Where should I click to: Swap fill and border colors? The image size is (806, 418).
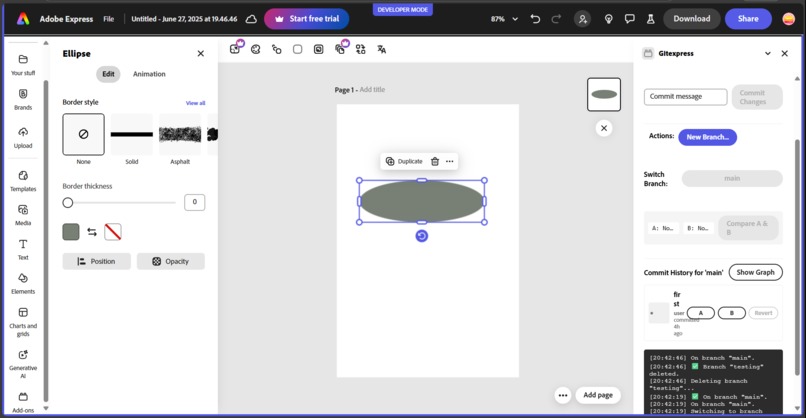(92, 232)
